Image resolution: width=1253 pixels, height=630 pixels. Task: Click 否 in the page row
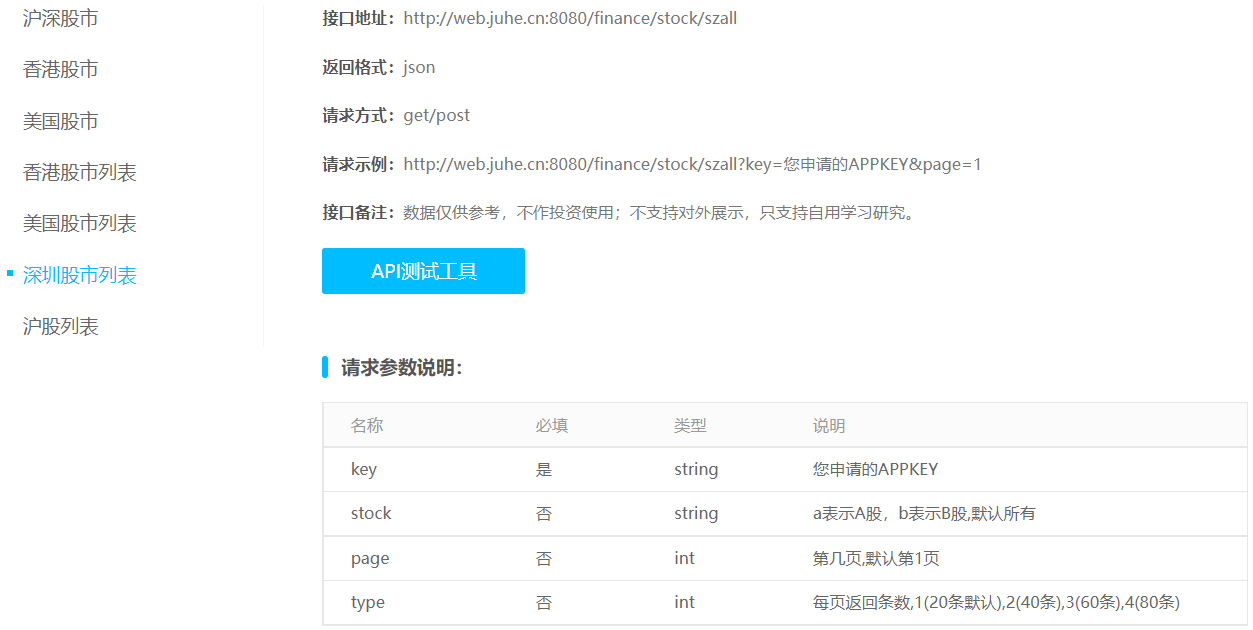pyautogui.click(x=544, y=558)
